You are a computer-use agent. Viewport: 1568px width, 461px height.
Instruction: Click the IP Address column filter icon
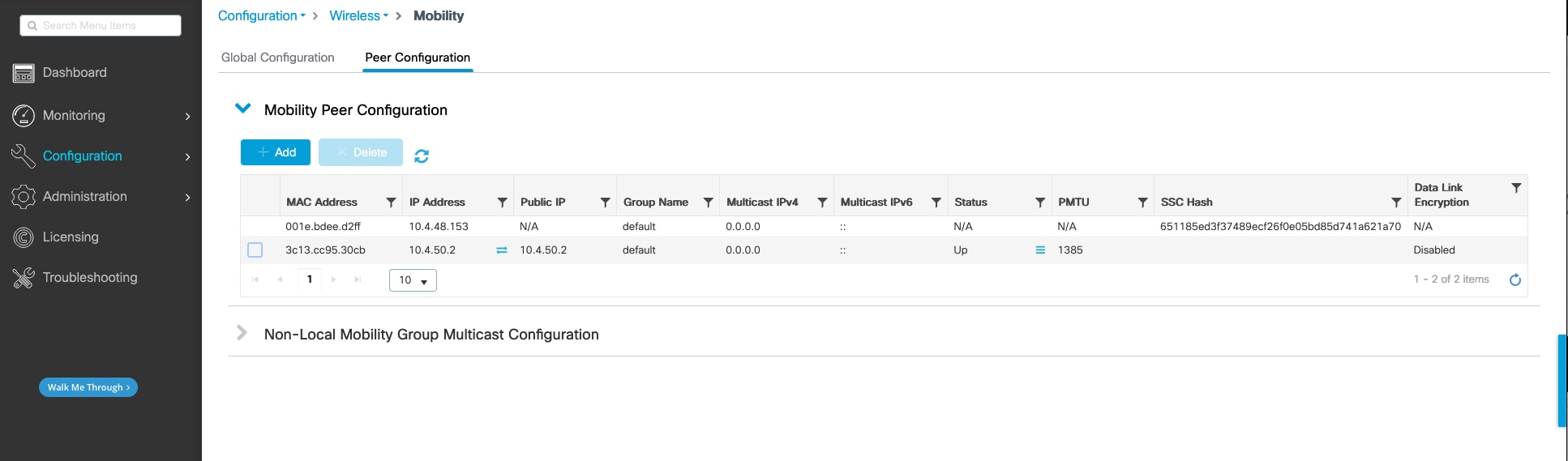click(x=502, y=203)
